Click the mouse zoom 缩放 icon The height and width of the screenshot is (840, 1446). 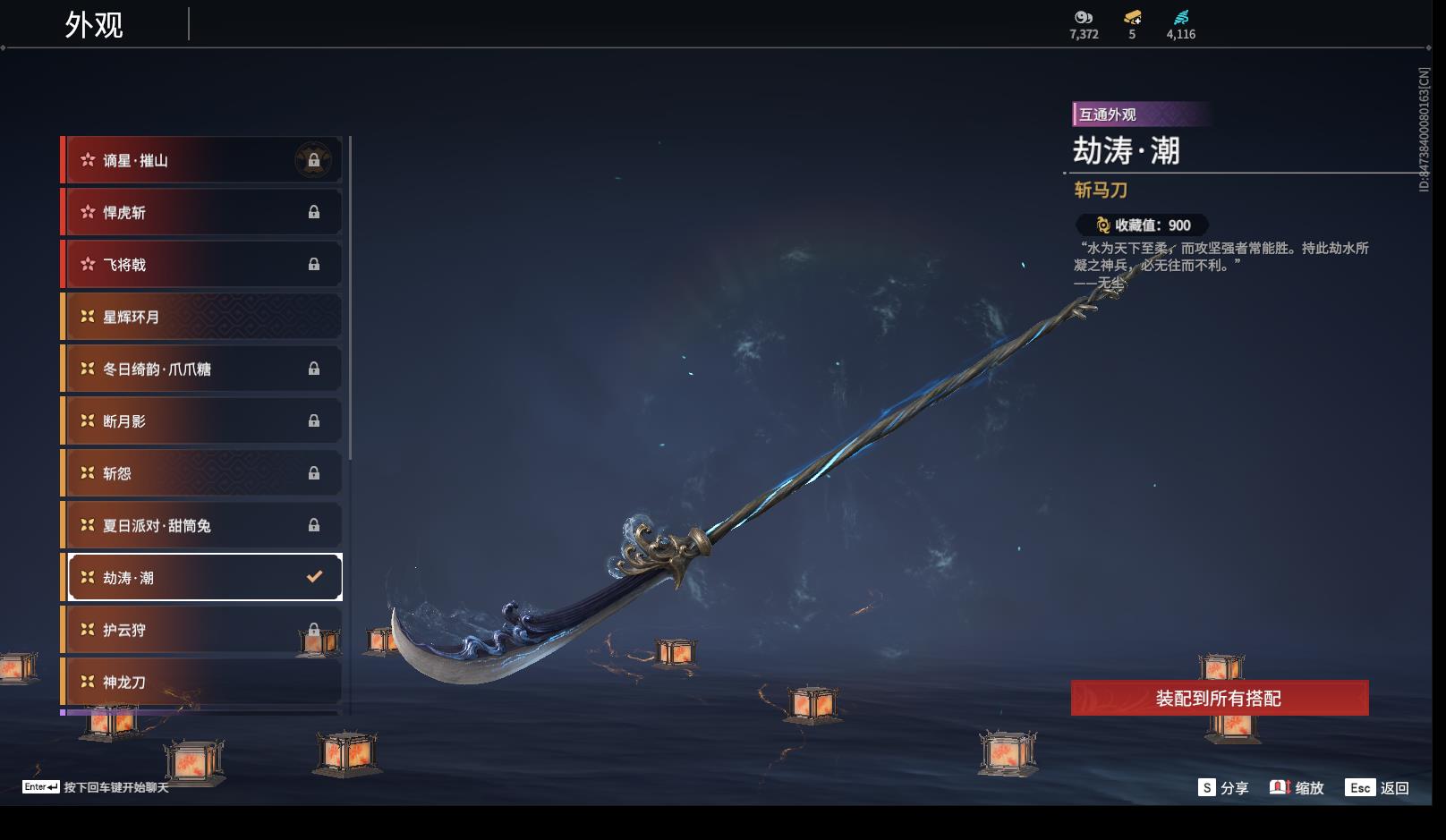(1280, 787)
